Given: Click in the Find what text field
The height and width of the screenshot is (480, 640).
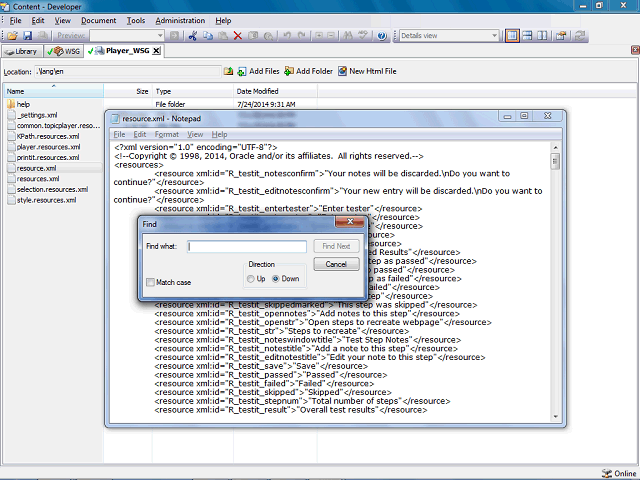Looking at the screenshot, I should pos(247,247).
